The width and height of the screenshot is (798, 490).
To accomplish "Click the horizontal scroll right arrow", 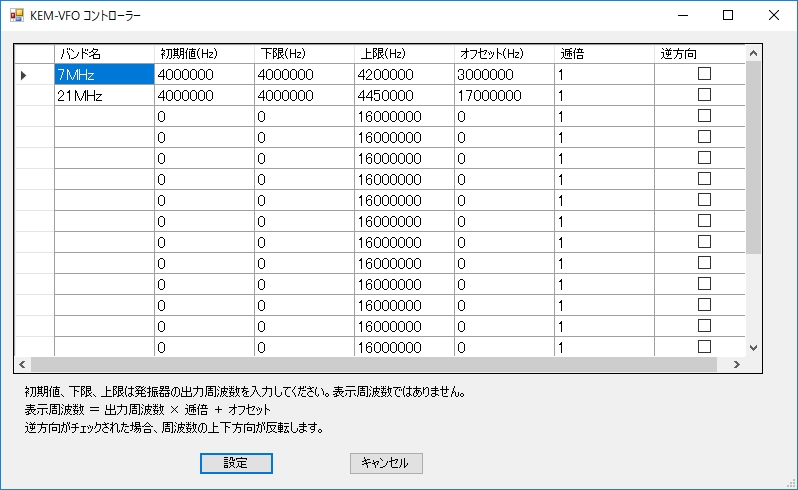I will point(737,365).
